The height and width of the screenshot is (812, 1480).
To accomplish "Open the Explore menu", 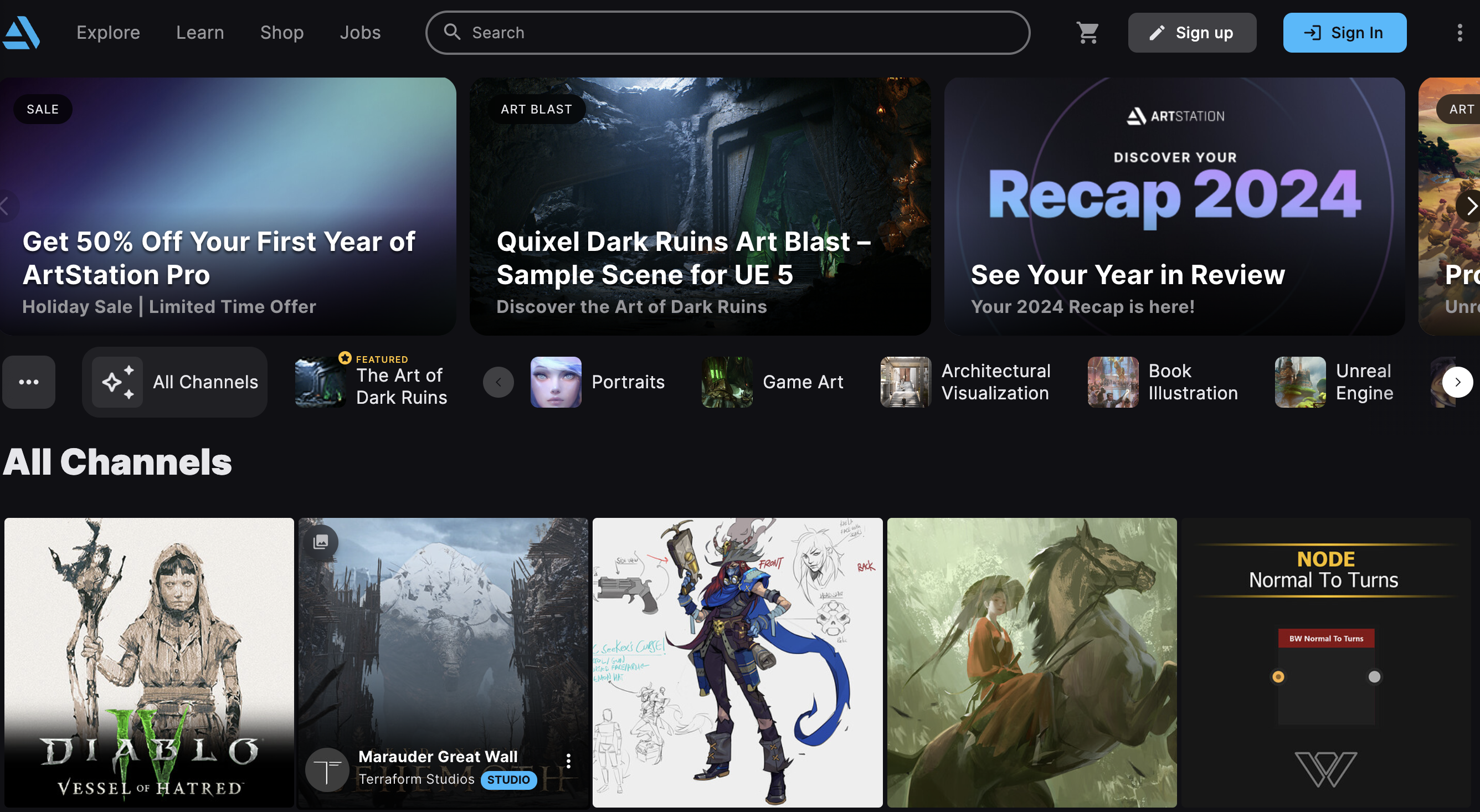I will [108, 33].
